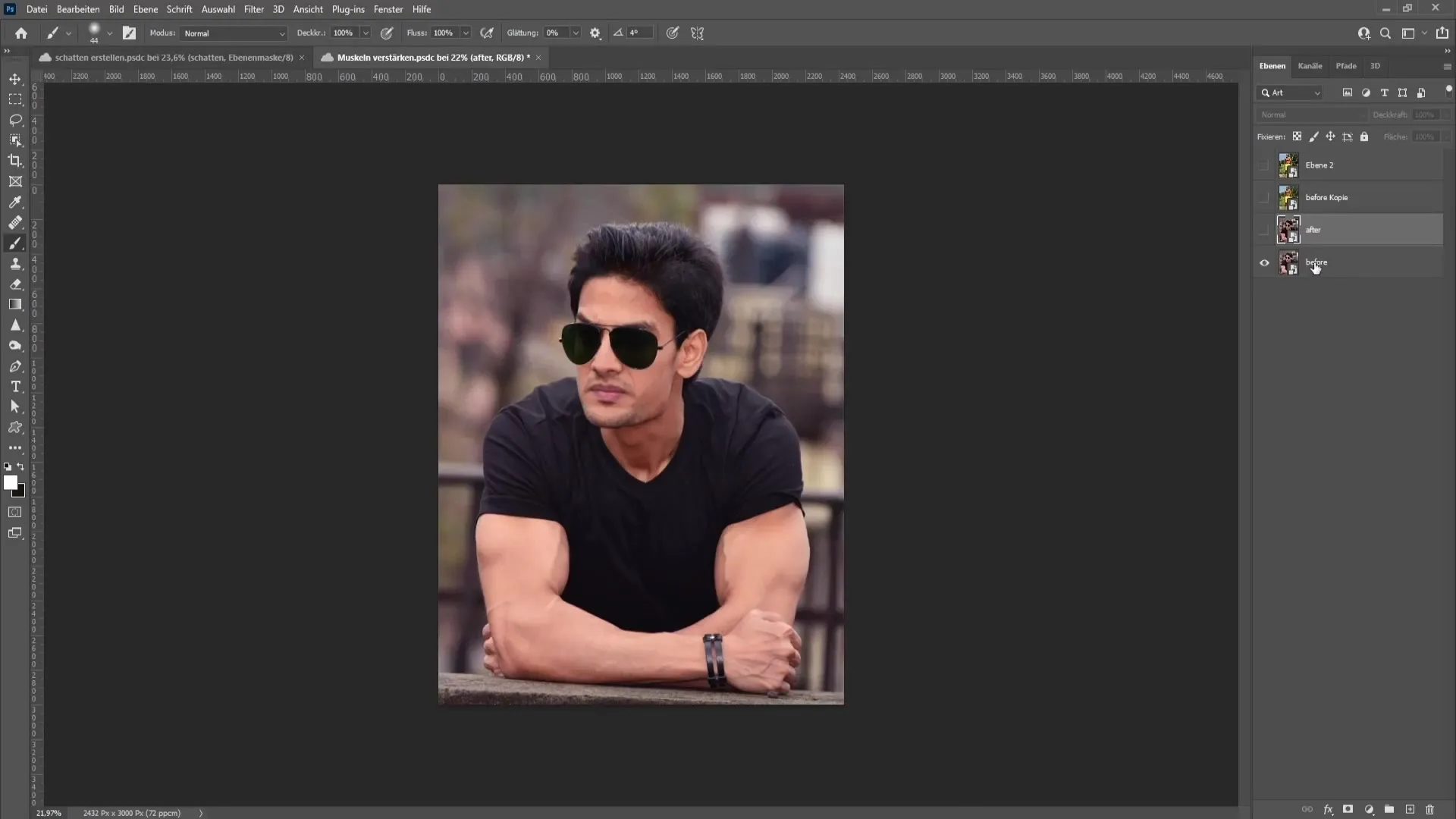Toggle visibility of 'before' layer
The image size is (1456, 819).
click(x=1265, y=262)
